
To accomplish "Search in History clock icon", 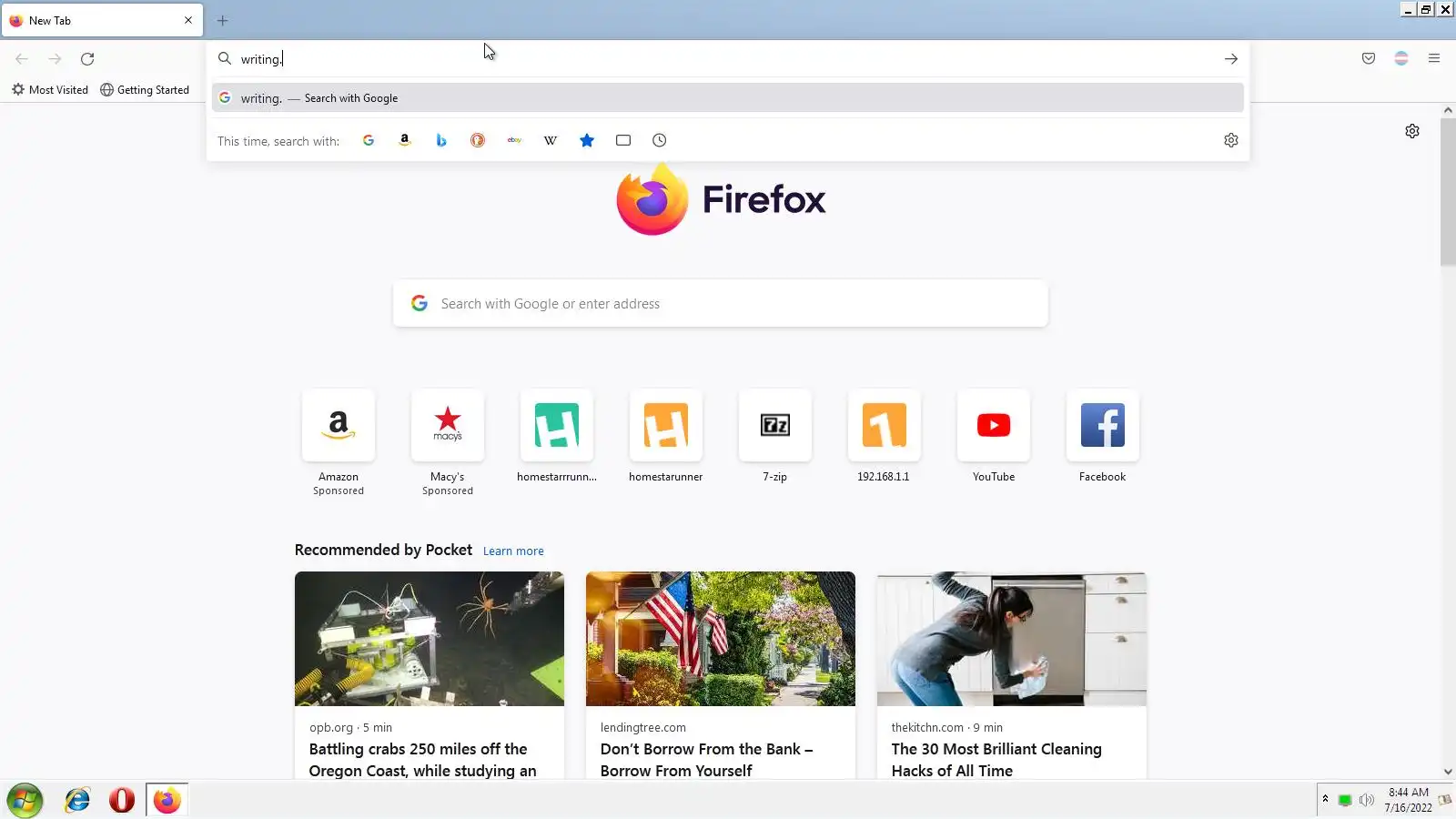I will click(x=660, y=140).
